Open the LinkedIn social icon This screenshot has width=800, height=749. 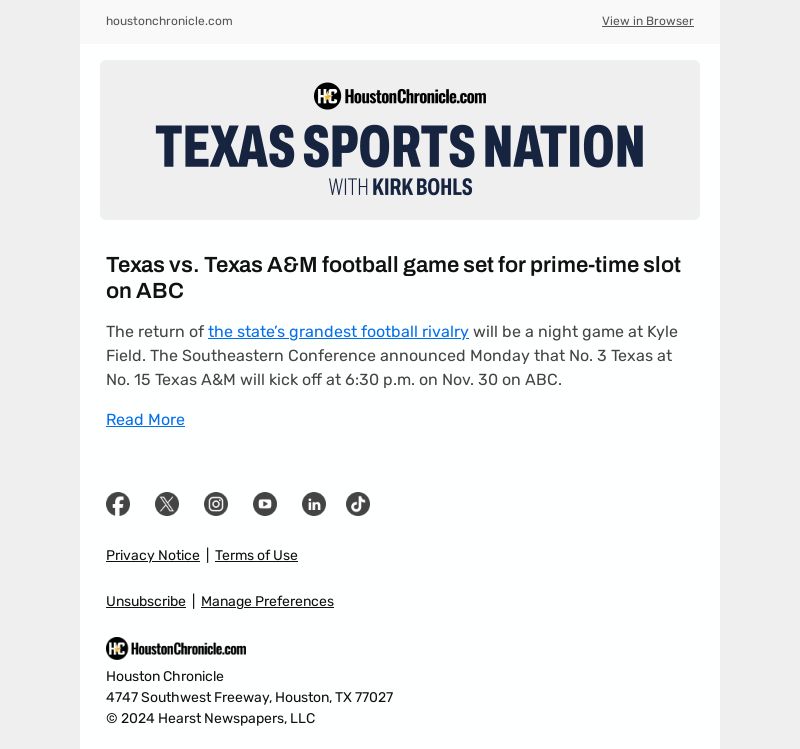click(x=314, y=504)
